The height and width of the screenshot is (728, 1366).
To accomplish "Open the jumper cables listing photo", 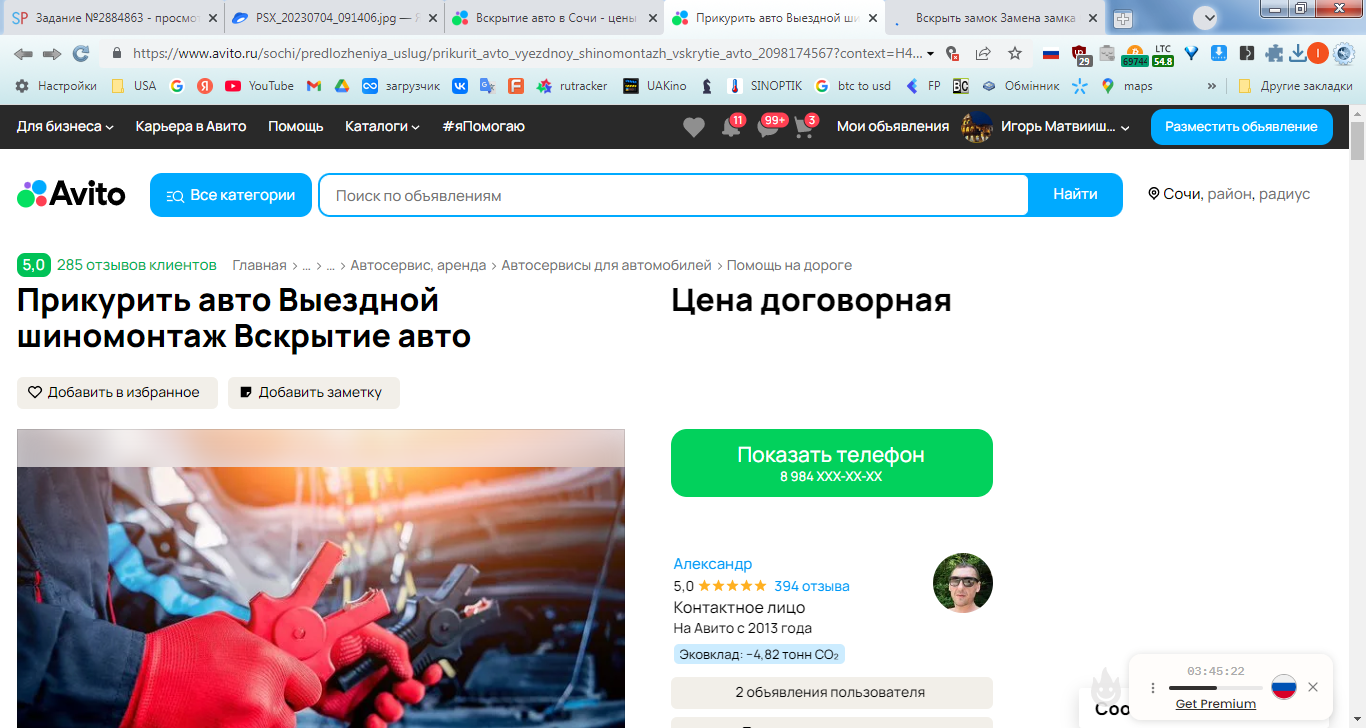I will 321,579.
